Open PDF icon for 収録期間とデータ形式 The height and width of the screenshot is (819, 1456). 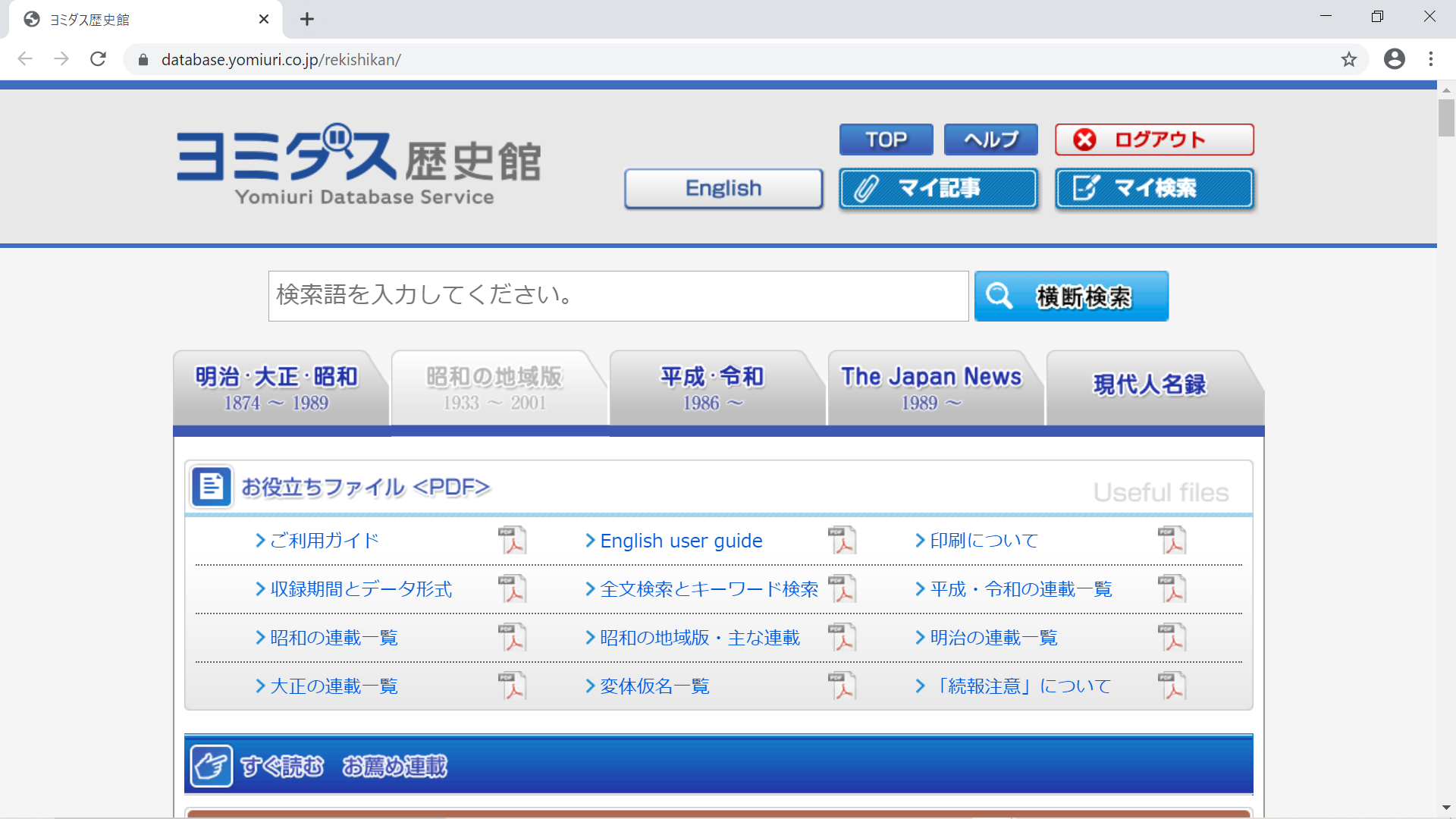pyautogui.click(x=512, y=588)
